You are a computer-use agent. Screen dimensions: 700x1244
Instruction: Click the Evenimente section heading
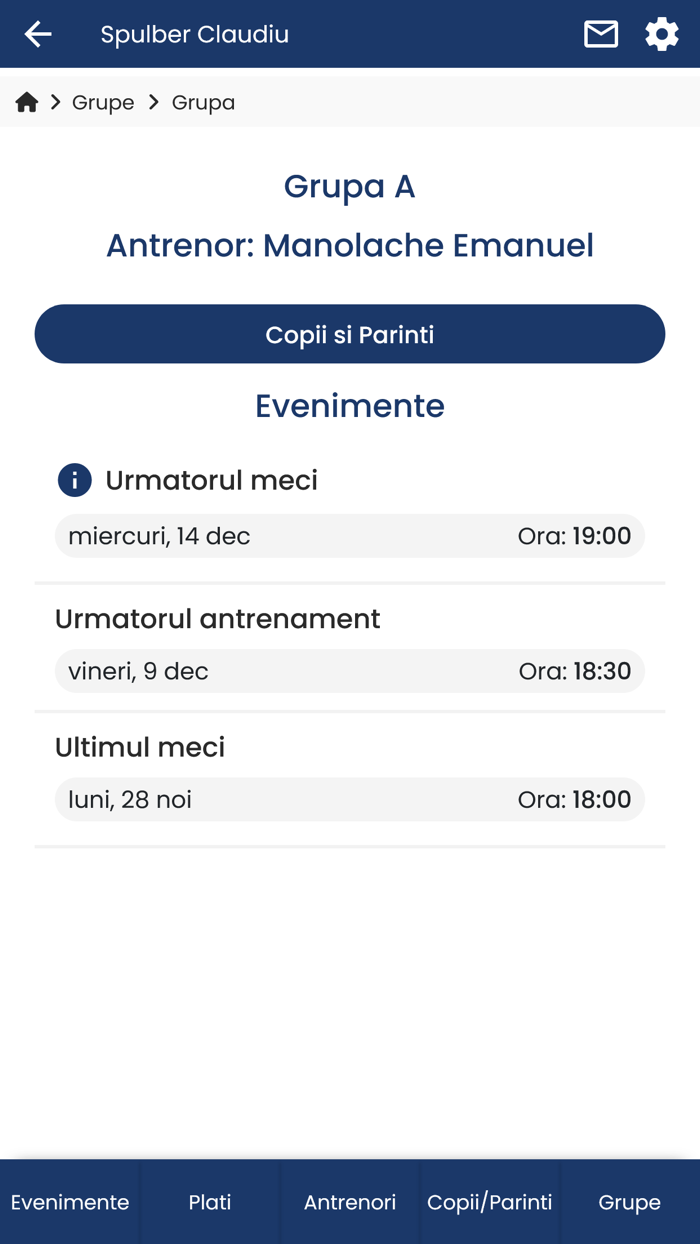click(349, 406)
